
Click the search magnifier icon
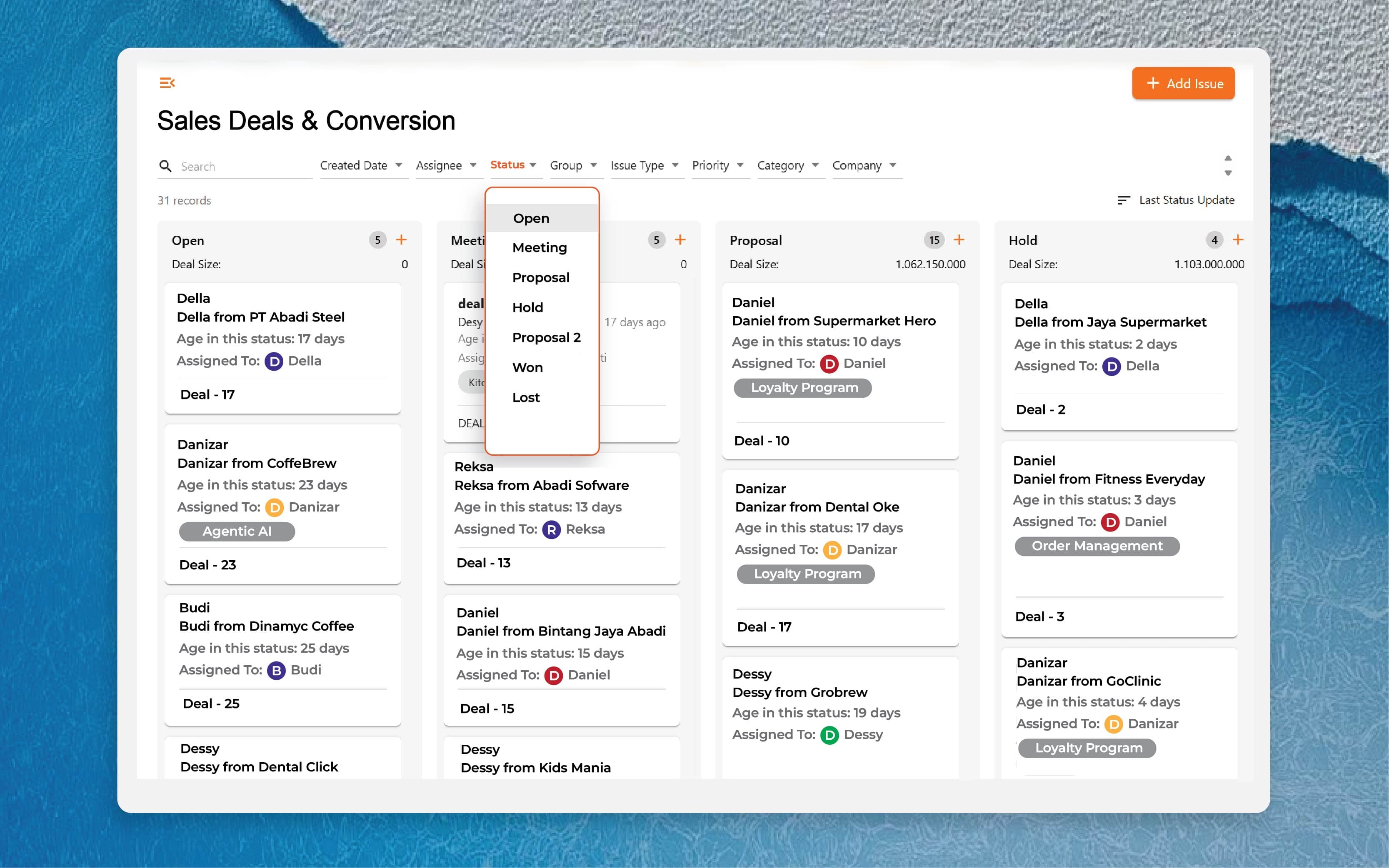click(x=165, y=166)
